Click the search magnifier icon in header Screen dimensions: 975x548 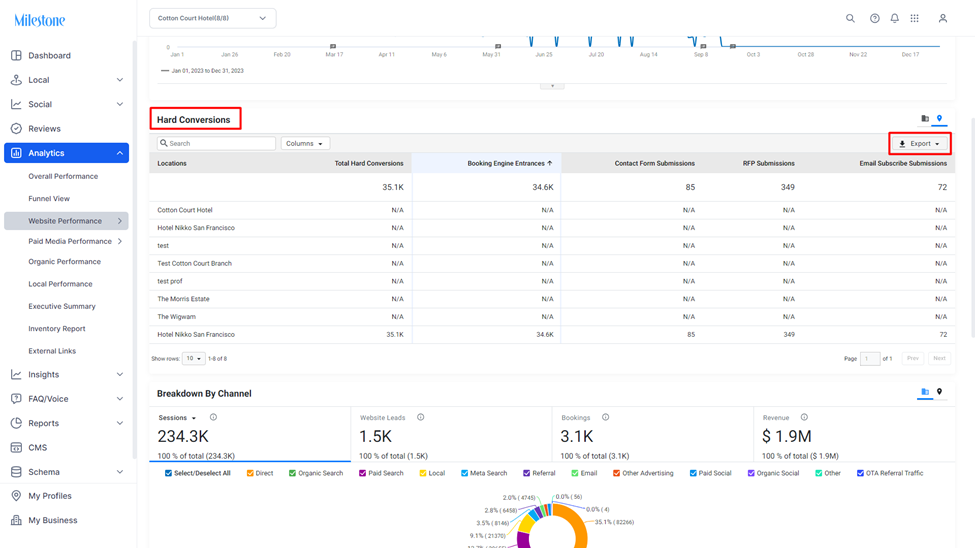click(x=850, y=18)
